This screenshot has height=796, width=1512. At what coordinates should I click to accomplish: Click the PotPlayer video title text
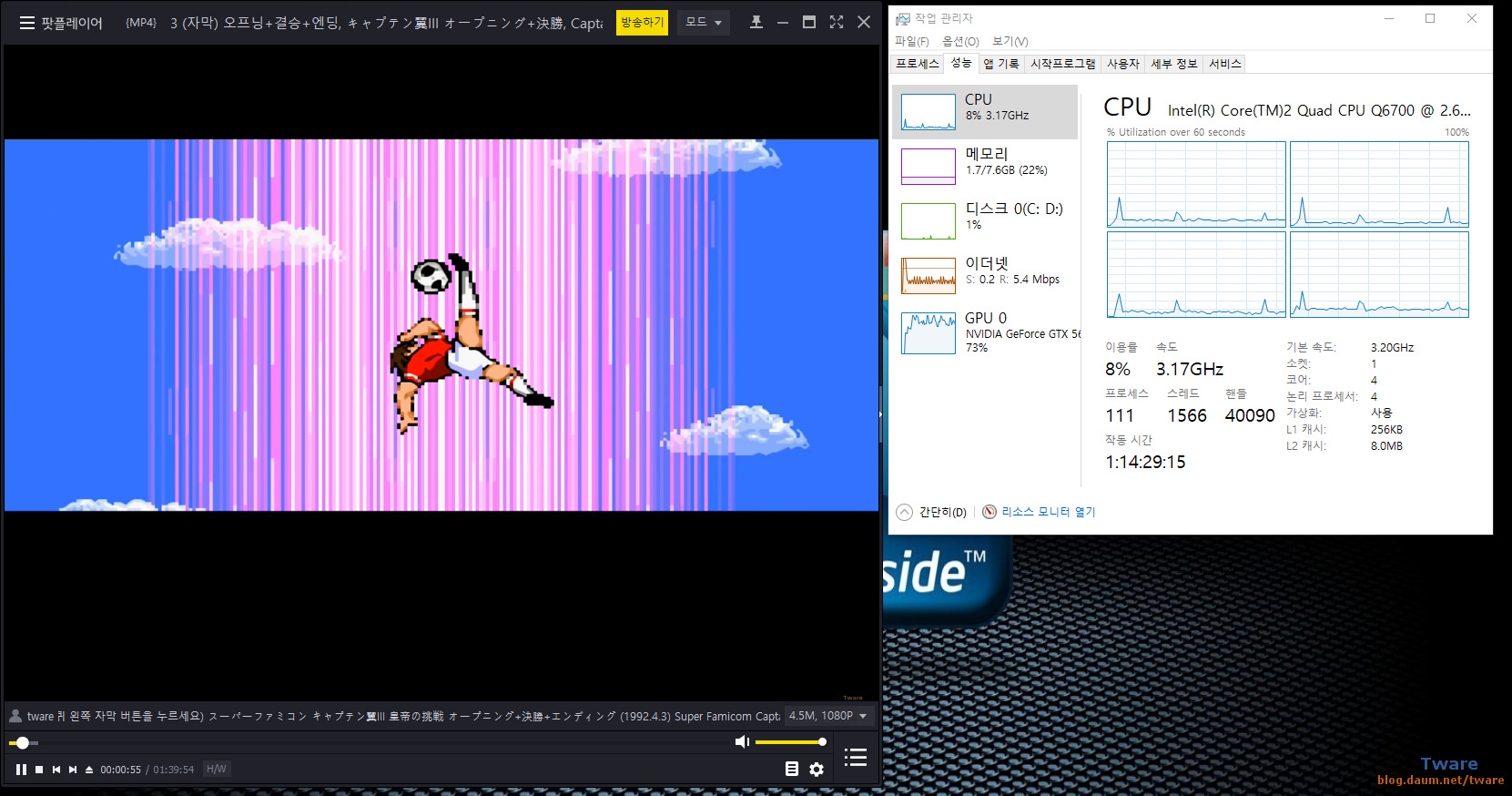pos(386,23)
